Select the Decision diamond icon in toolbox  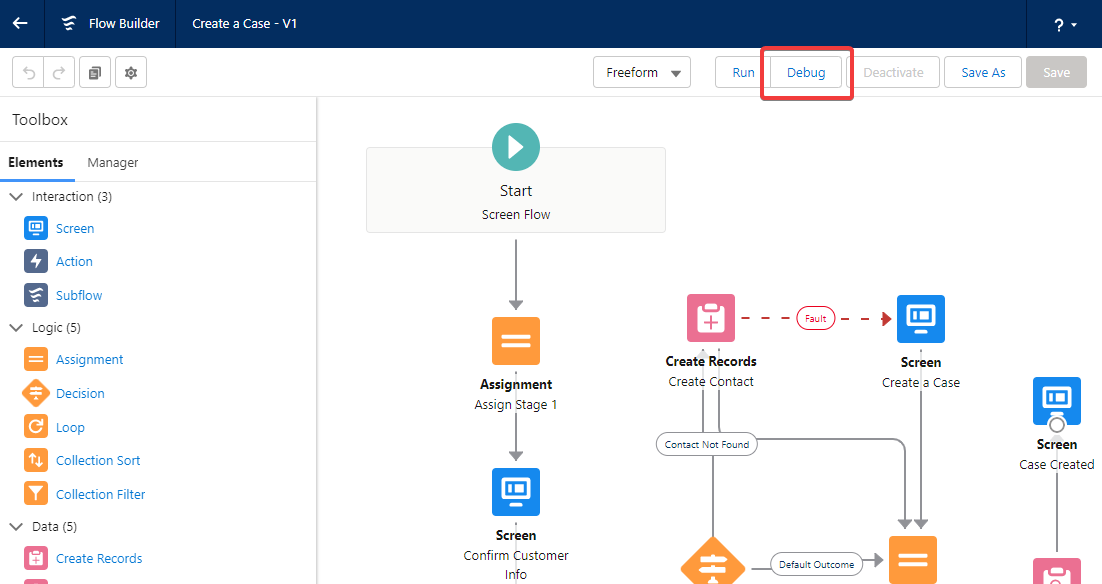pos(36,394)
